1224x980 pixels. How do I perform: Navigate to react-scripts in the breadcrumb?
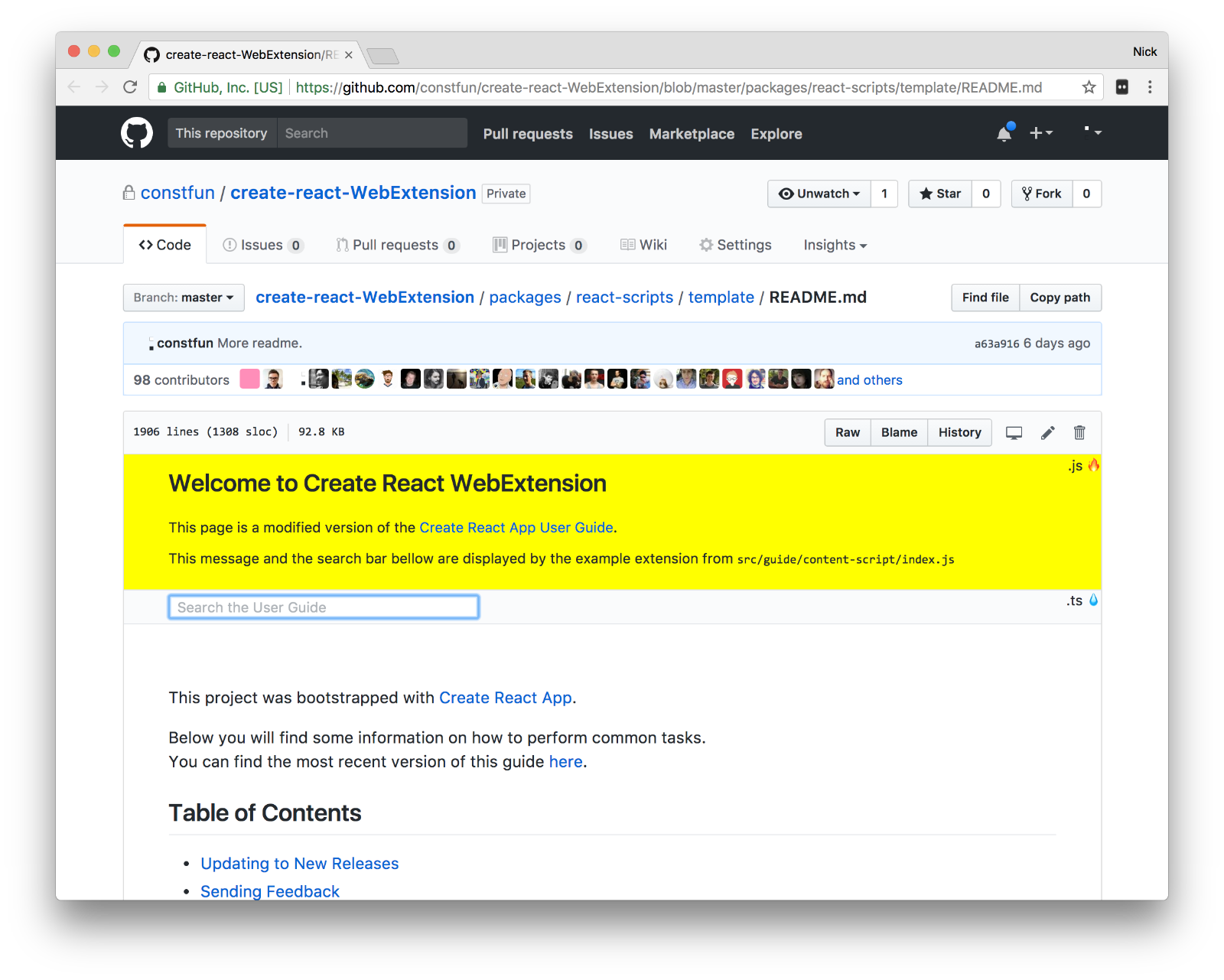point(624,298)
